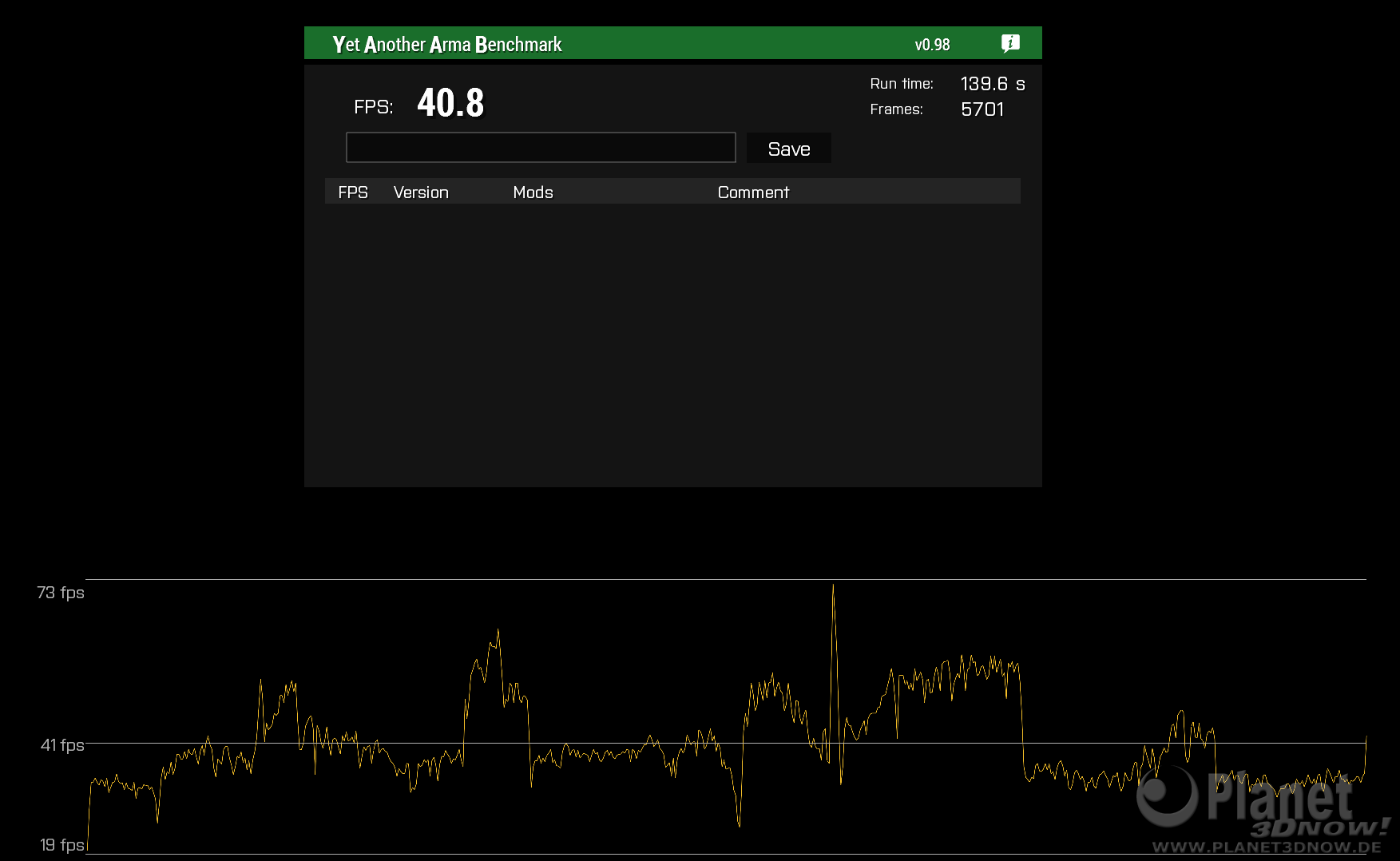Select the Version column header
This screenshot has height=861, width=1400.
coord(421,192)
